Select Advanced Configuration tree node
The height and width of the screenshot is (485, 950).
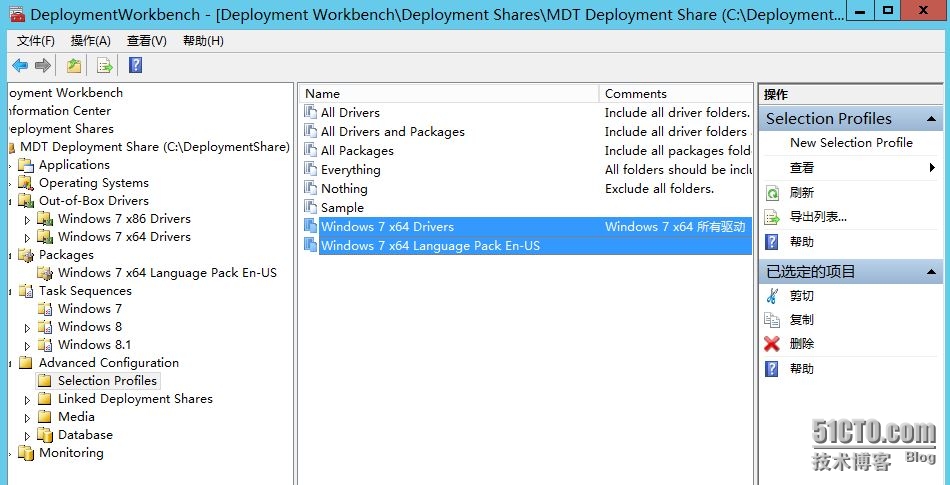109,363
